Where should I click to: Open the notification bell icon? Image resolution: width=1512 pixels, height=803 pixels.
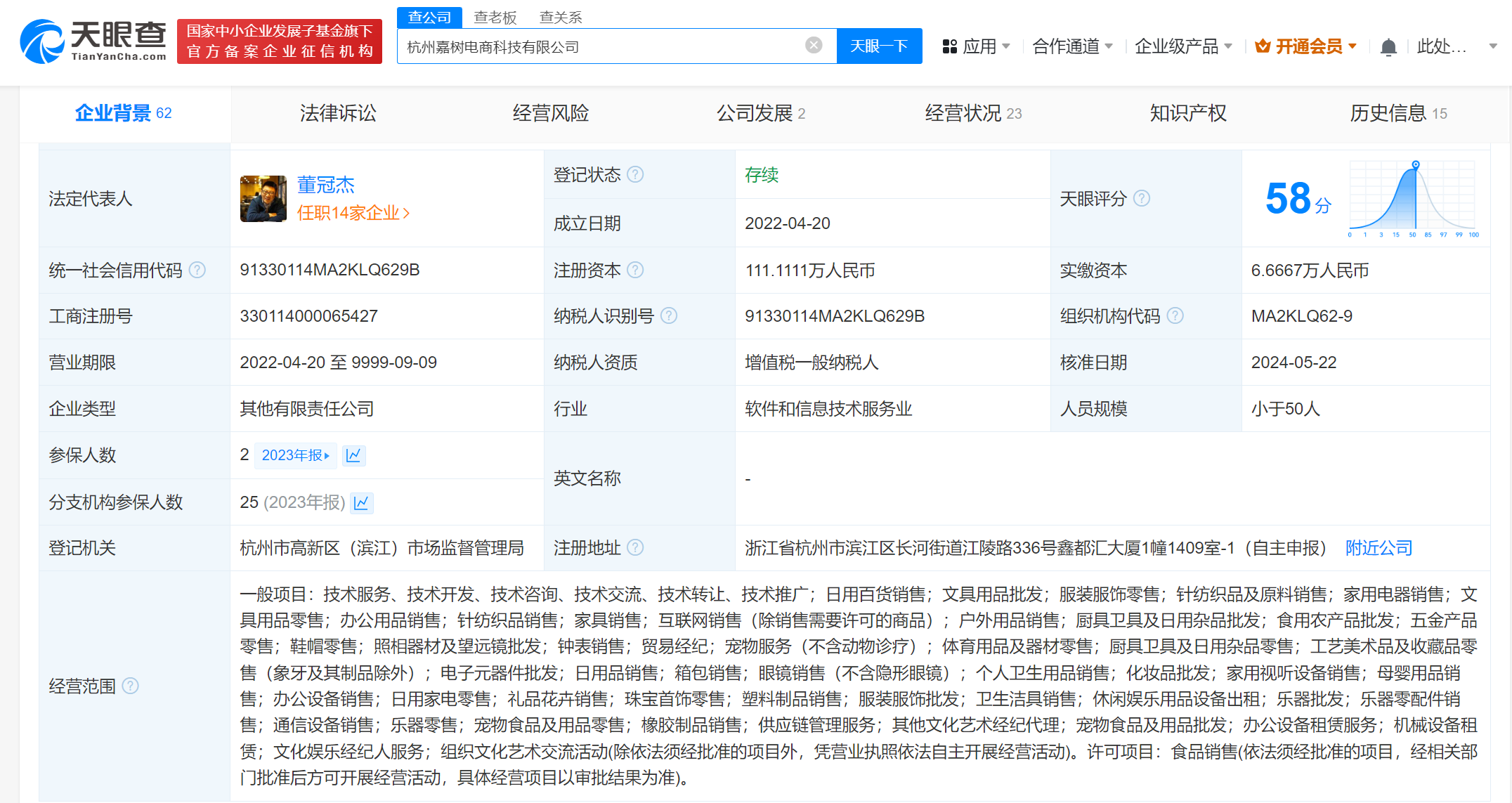pyautogui.click(x=1388, y=45)
